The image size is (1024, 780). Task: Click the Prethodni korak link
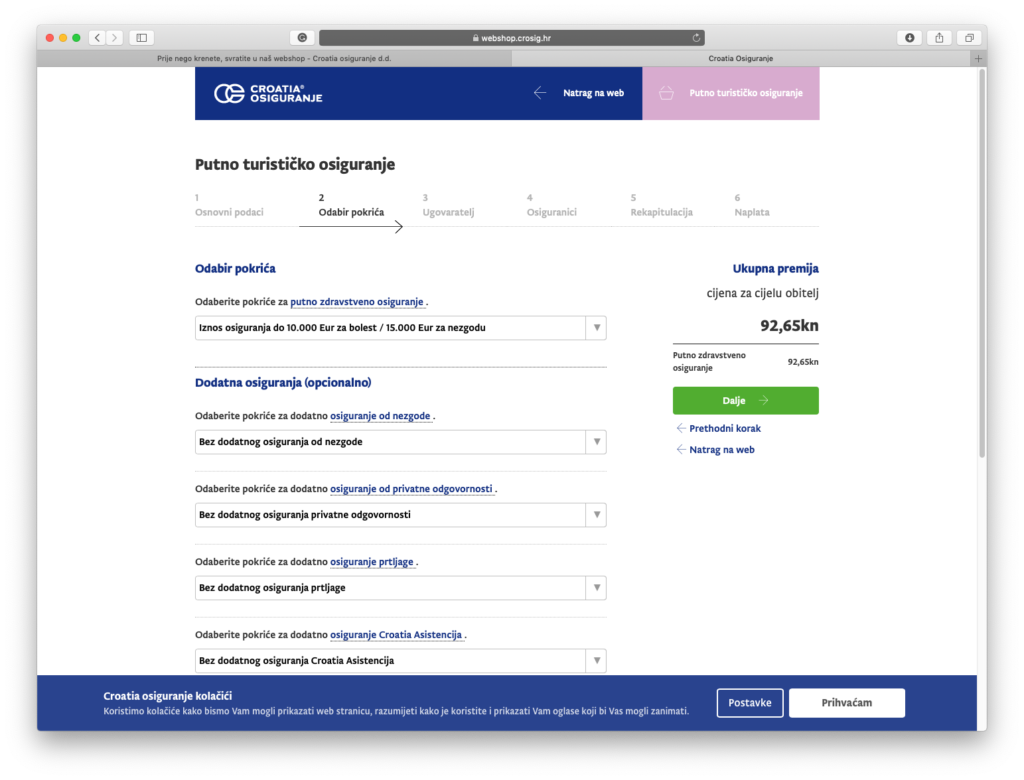point(725,428)
